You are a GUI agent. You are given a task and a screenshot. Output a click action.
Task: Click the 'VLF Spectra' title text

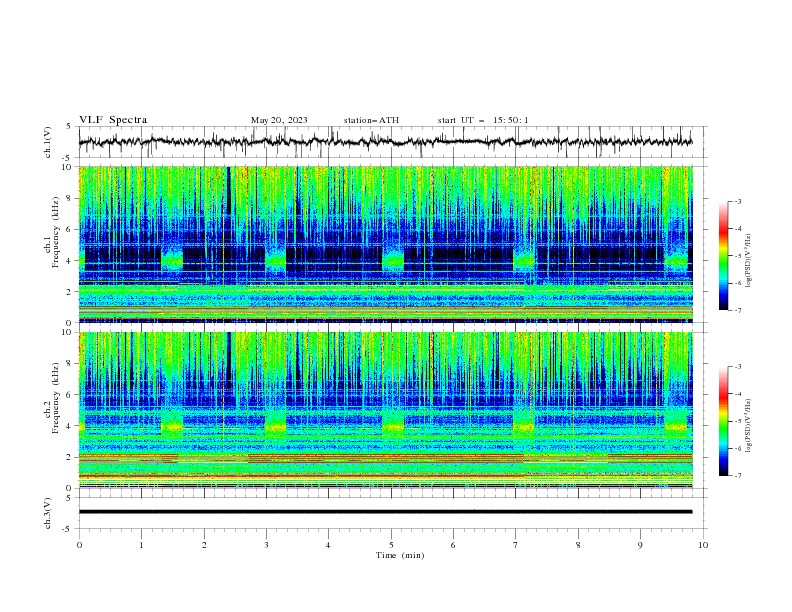tap(113, 120)
